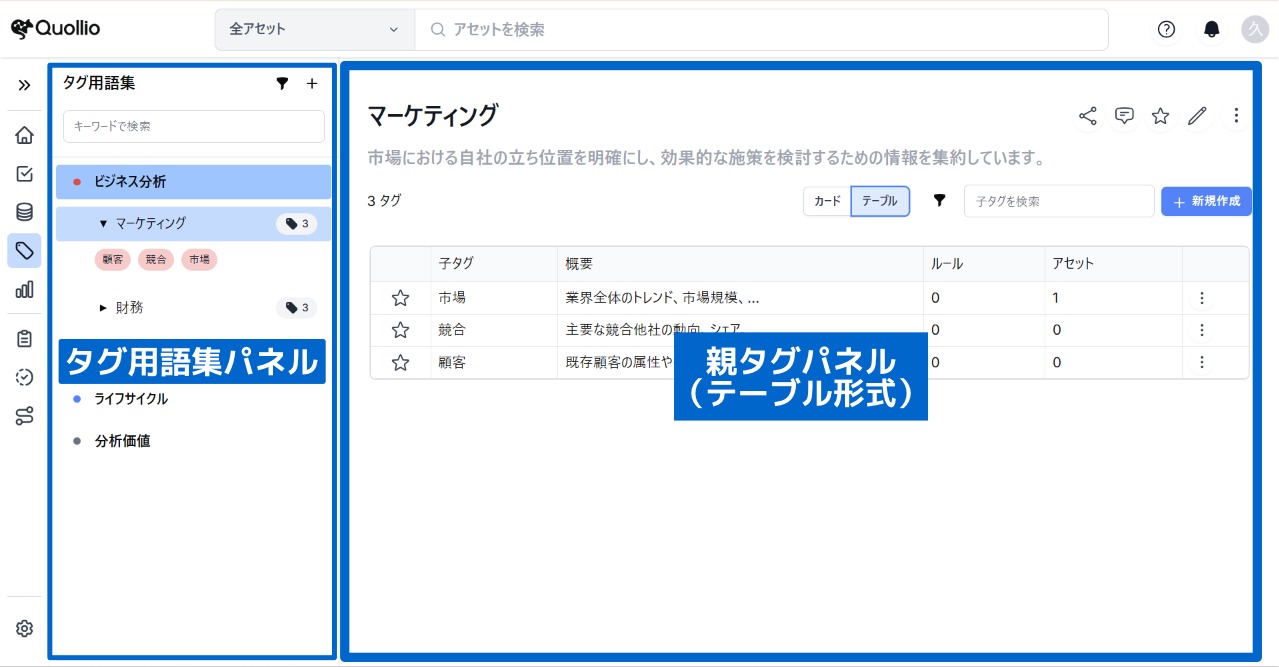The height and width of the screenshot is (667, 1279).
Task: Click the 新規作成 button
Action: click(x=1206, y=201)
